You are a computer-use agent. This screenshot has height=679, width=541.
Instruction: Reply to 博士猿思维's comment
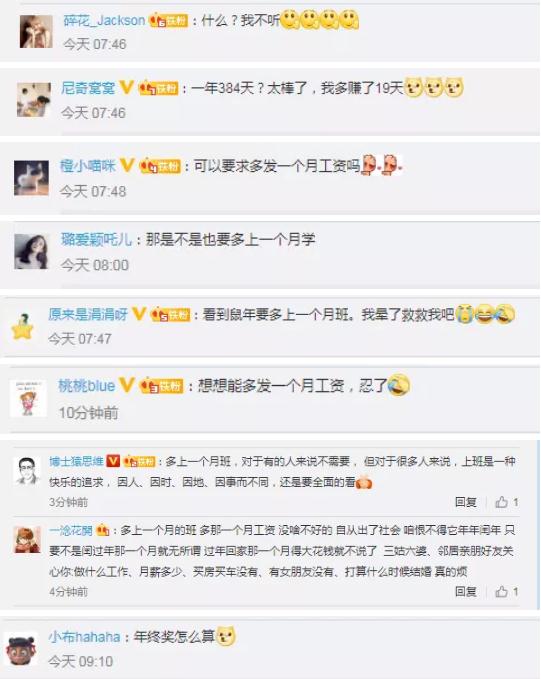[x=466, y=502]
